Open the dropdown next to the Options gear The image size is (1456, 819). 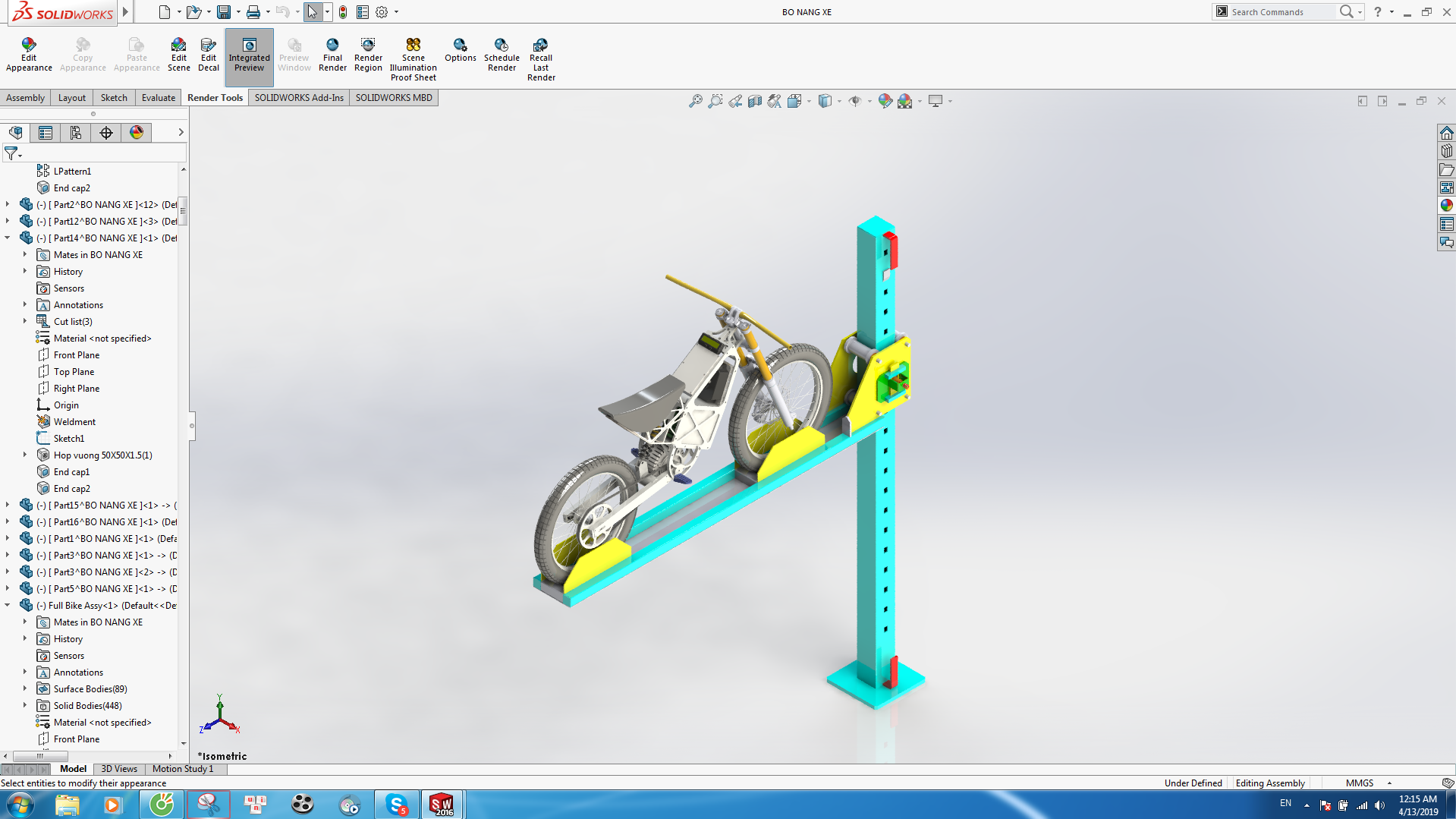[x=396, y=12]
